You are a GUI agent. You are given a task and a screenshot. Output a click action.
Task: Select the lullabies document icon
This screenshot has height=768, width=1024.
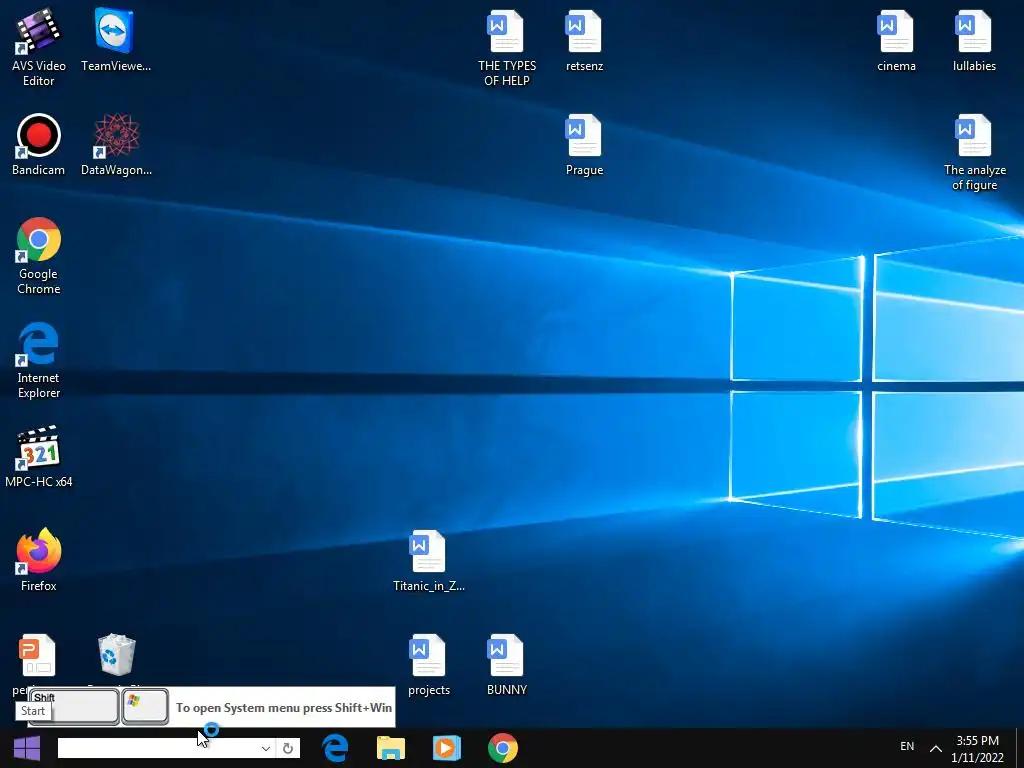click(974, 40)
